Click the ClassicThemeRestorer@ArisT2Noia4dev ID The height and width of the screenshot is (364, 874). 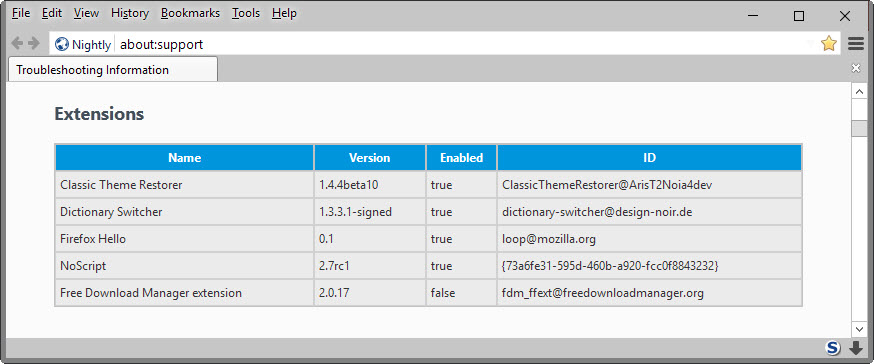click(607, 185)
